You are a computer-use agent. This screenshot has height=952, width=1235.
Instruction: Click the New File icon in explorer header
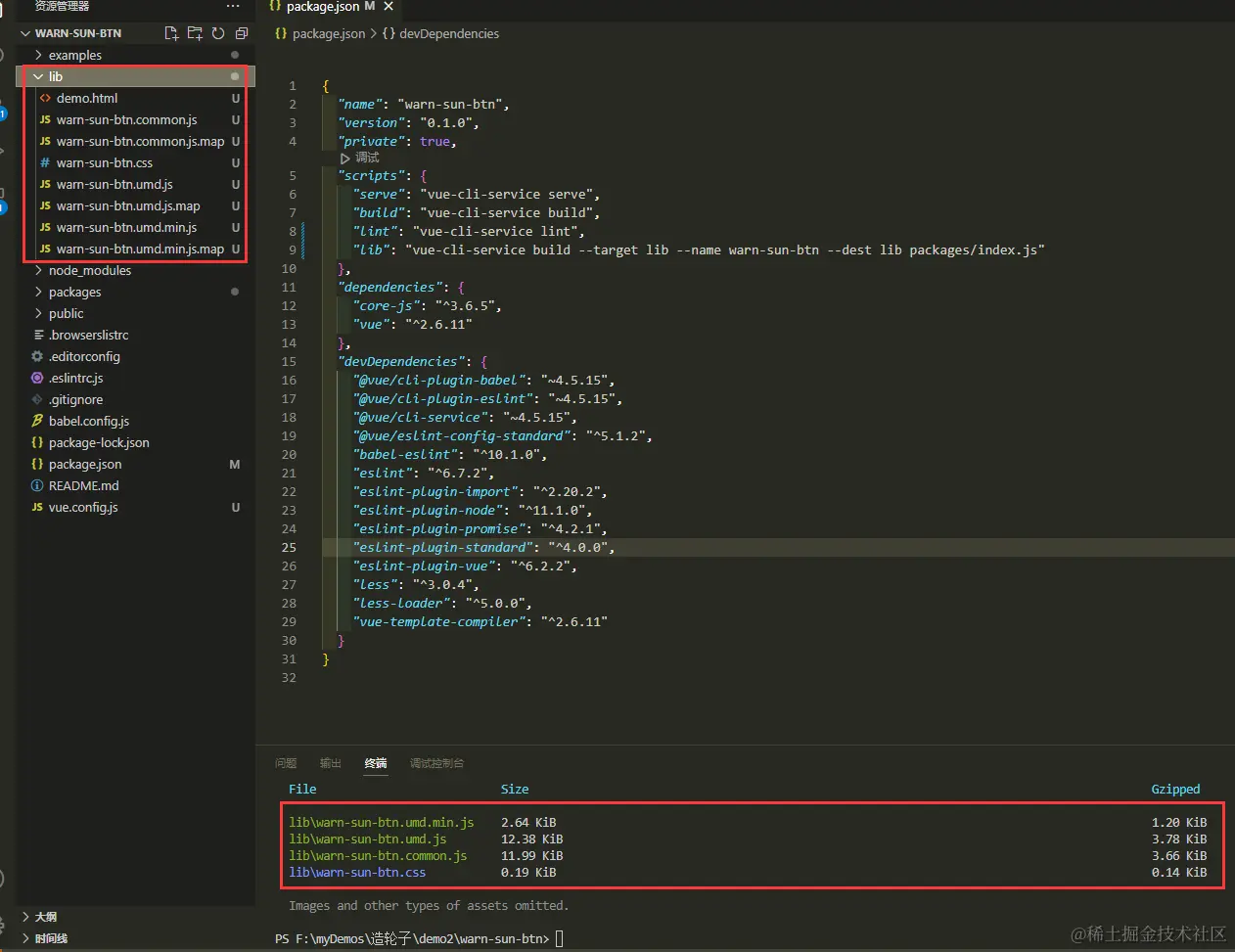171,33
